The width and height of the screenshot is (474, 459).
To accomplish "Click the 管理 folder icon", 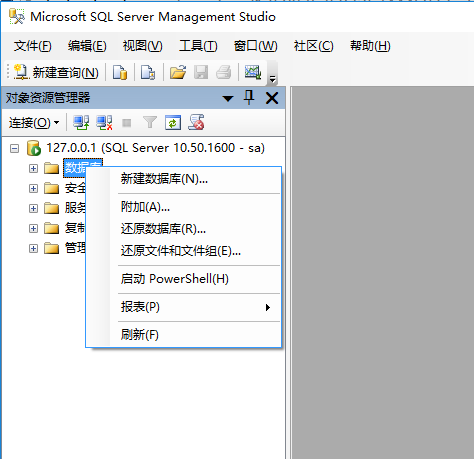I will click(x=51, y=248).
